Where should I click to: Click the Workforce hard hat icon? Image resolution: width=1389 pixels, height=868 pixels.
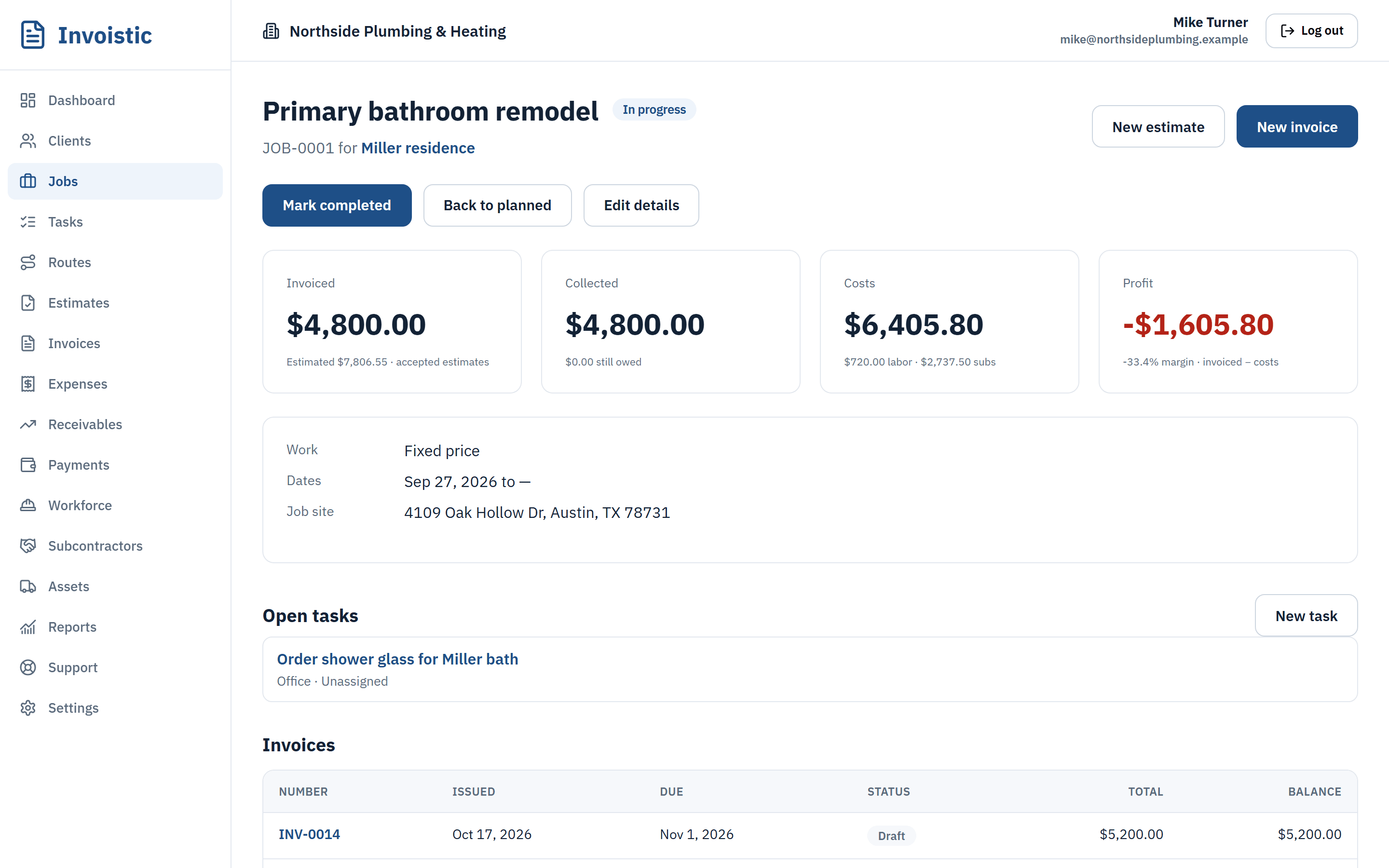pos(28,505)
